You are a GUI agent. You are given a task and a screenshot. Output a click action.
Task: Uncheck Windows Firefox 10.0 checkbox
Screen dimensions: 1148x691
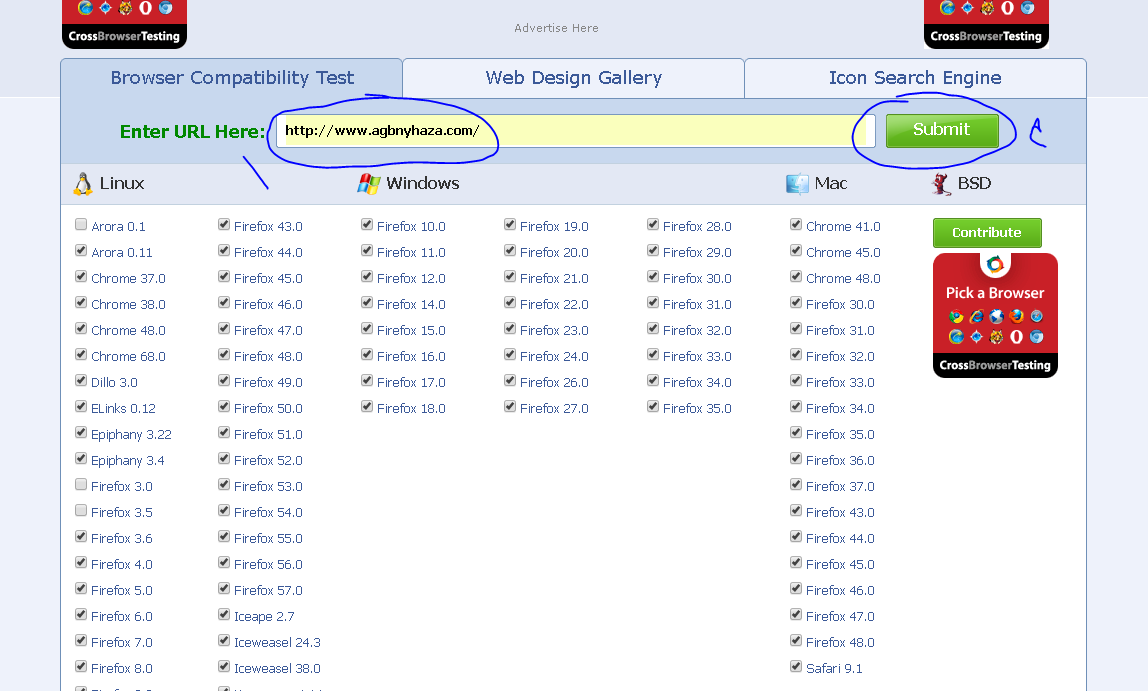pyautogui.click(x=367, y=225)
